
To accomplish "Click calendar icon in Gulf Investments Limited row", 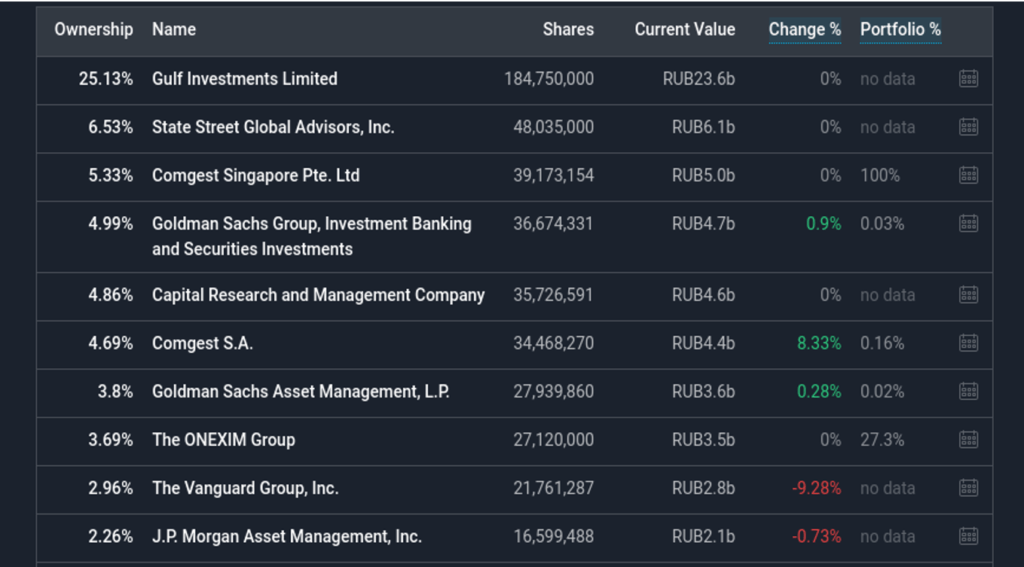I will point(967,79).
